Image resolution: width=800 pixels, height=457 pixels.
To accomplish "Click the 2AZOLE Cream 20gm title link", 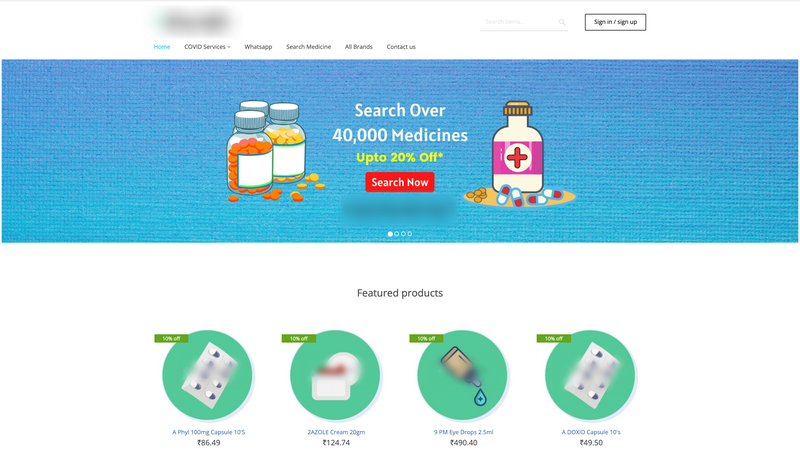I will [x=336, y=432].
